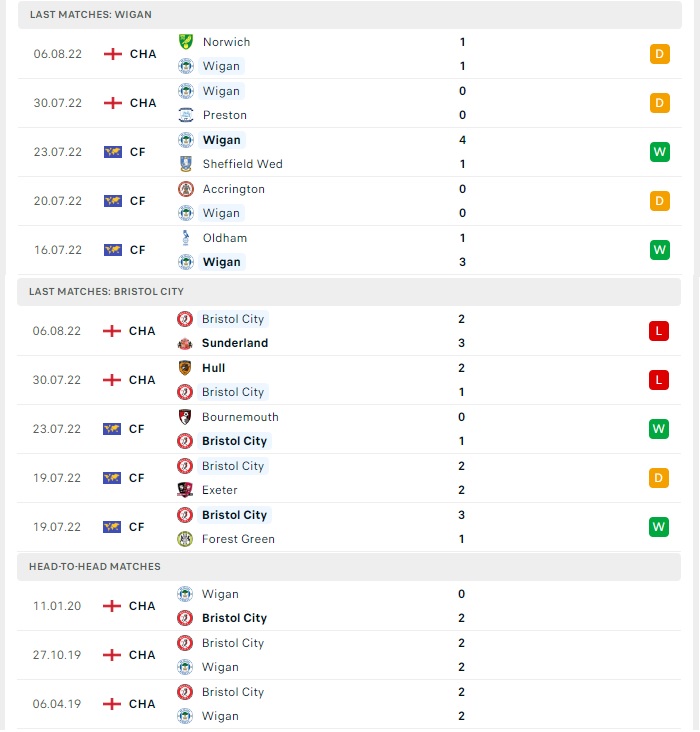
Task: Click the Preston club crest icon
Action: point(186,115)
